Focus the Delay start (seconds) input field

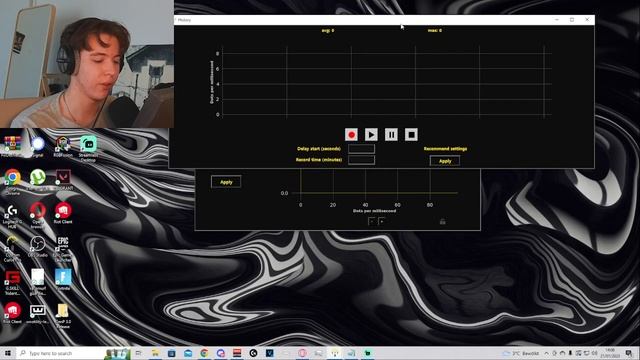pos(361,149)
